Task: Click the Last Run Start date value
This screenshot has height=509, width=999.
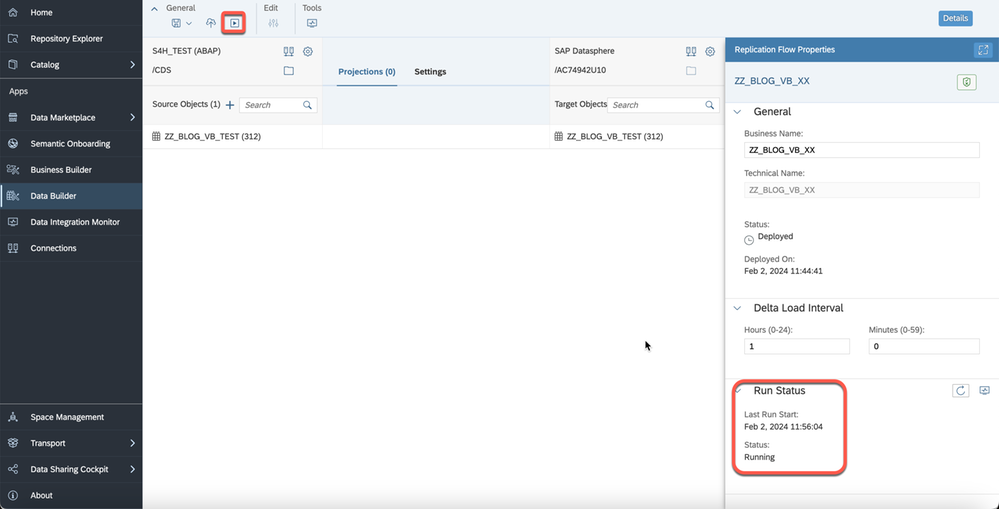Action: tap(784, 427)
